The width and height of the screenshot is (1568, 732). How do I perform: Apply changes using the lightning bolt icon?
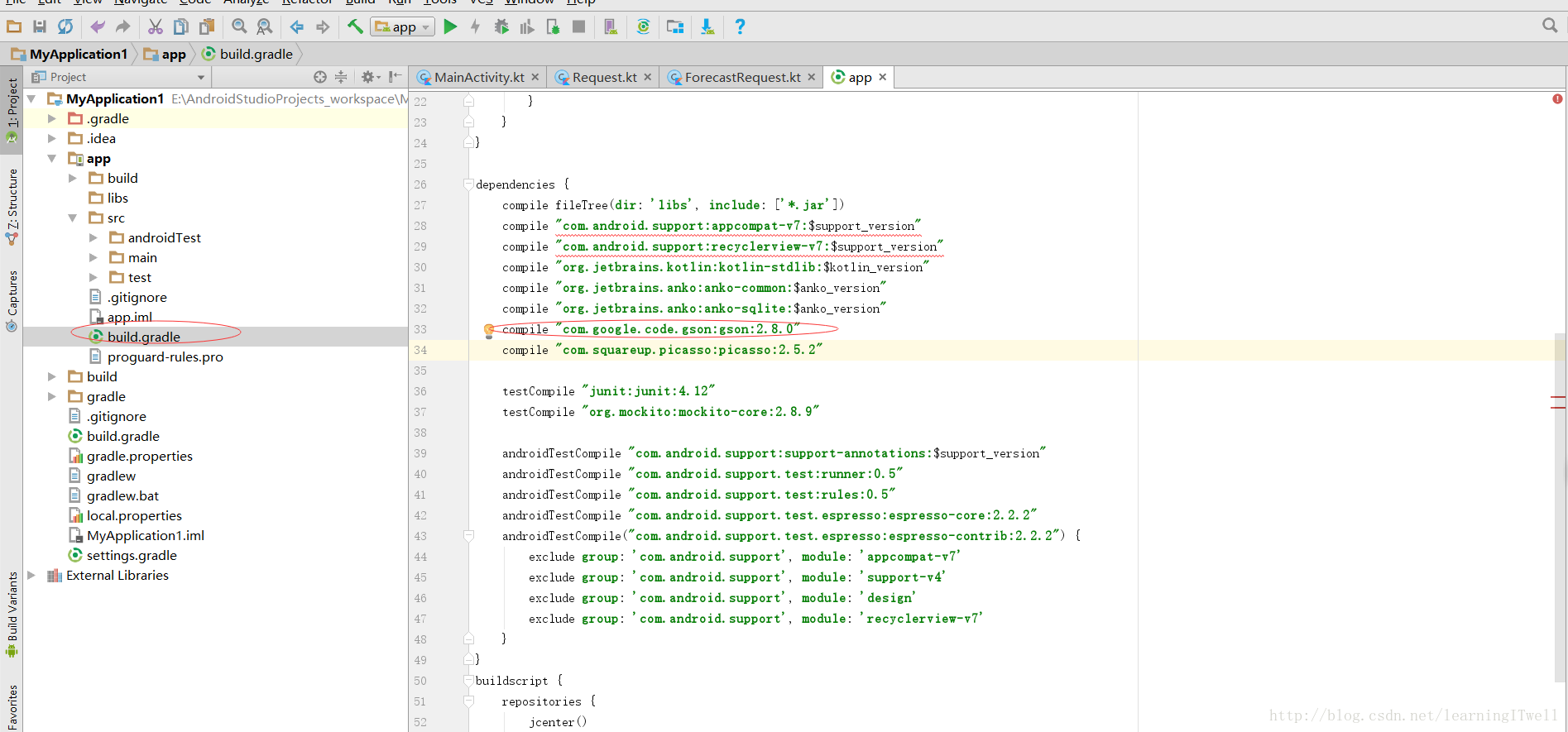476,26
